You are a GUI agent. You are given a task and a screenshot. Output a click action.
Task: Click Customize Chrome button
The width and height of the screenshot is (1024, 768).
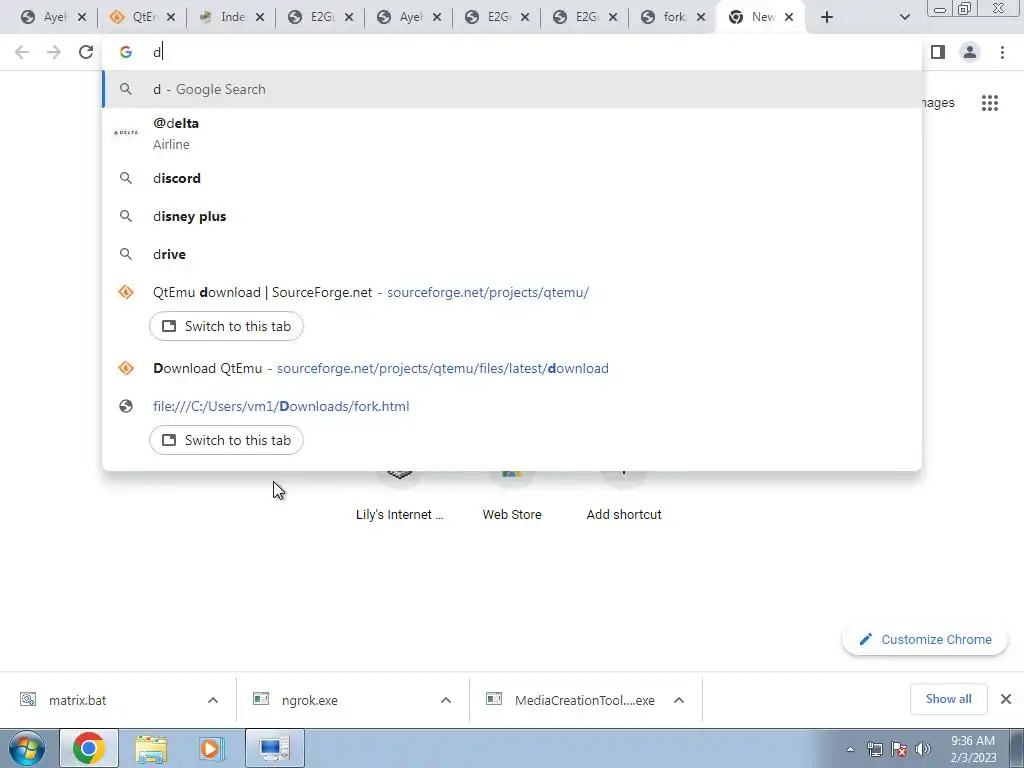click(x=925, y=639)
